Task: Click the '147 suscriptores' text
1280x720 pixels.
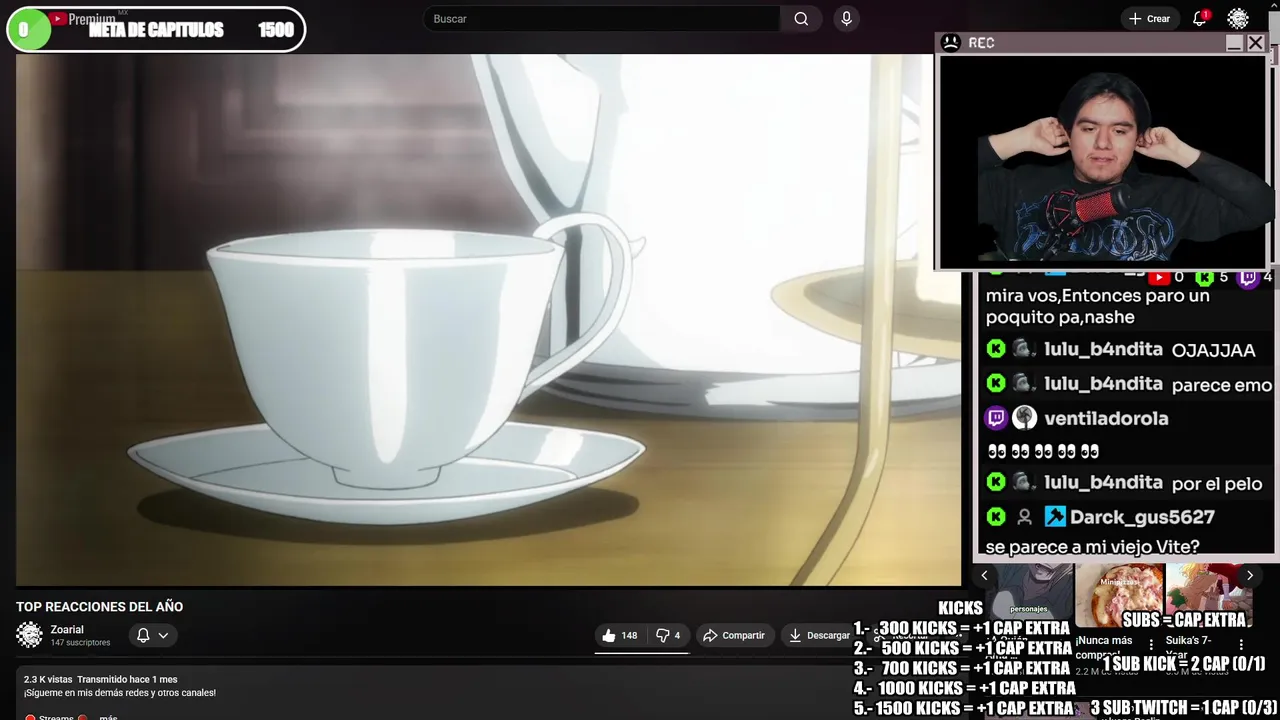Action: tap(80, 643)
